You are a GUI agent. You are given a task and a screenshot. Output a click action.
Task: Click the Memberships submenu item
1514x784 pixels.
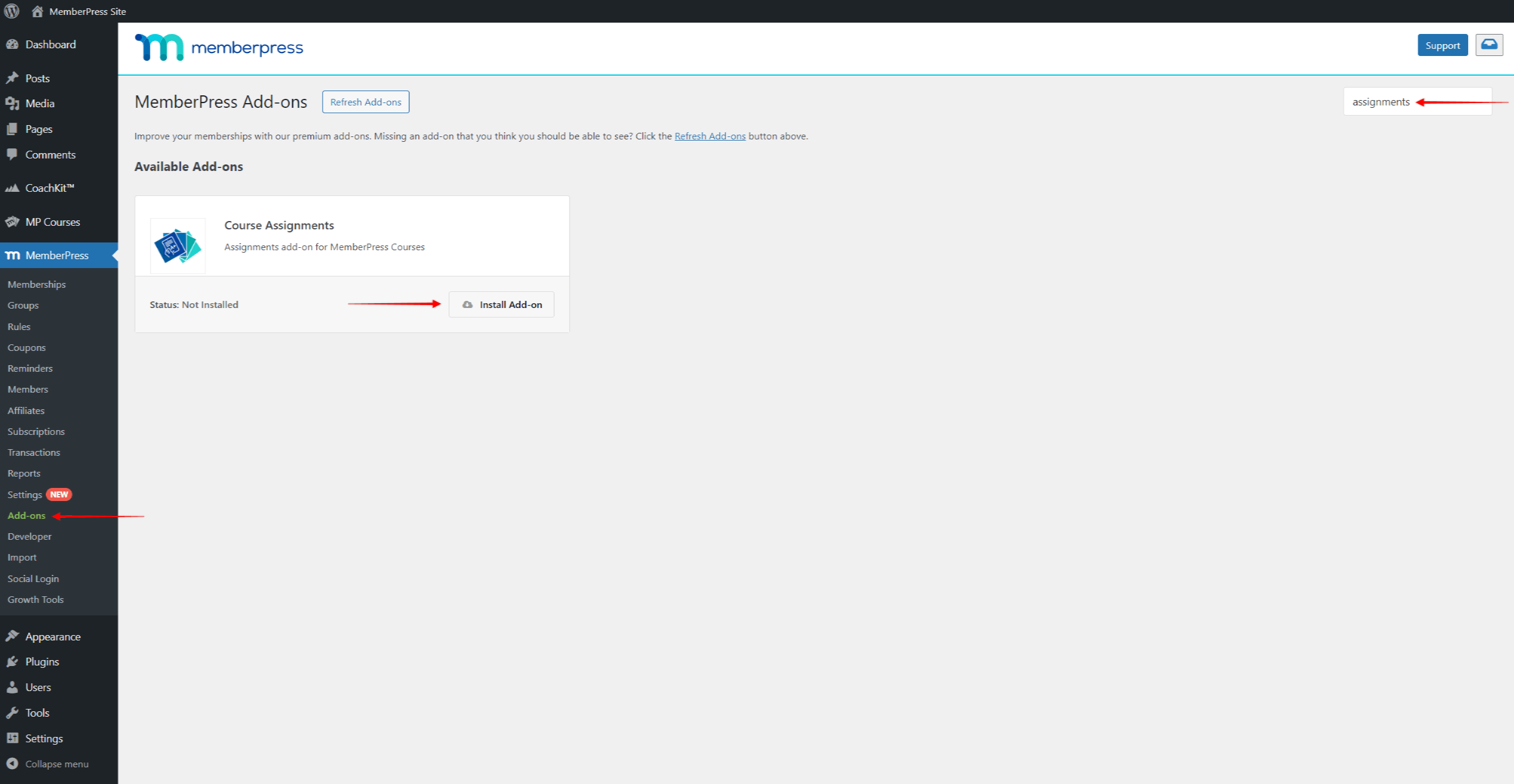[36, 284]
